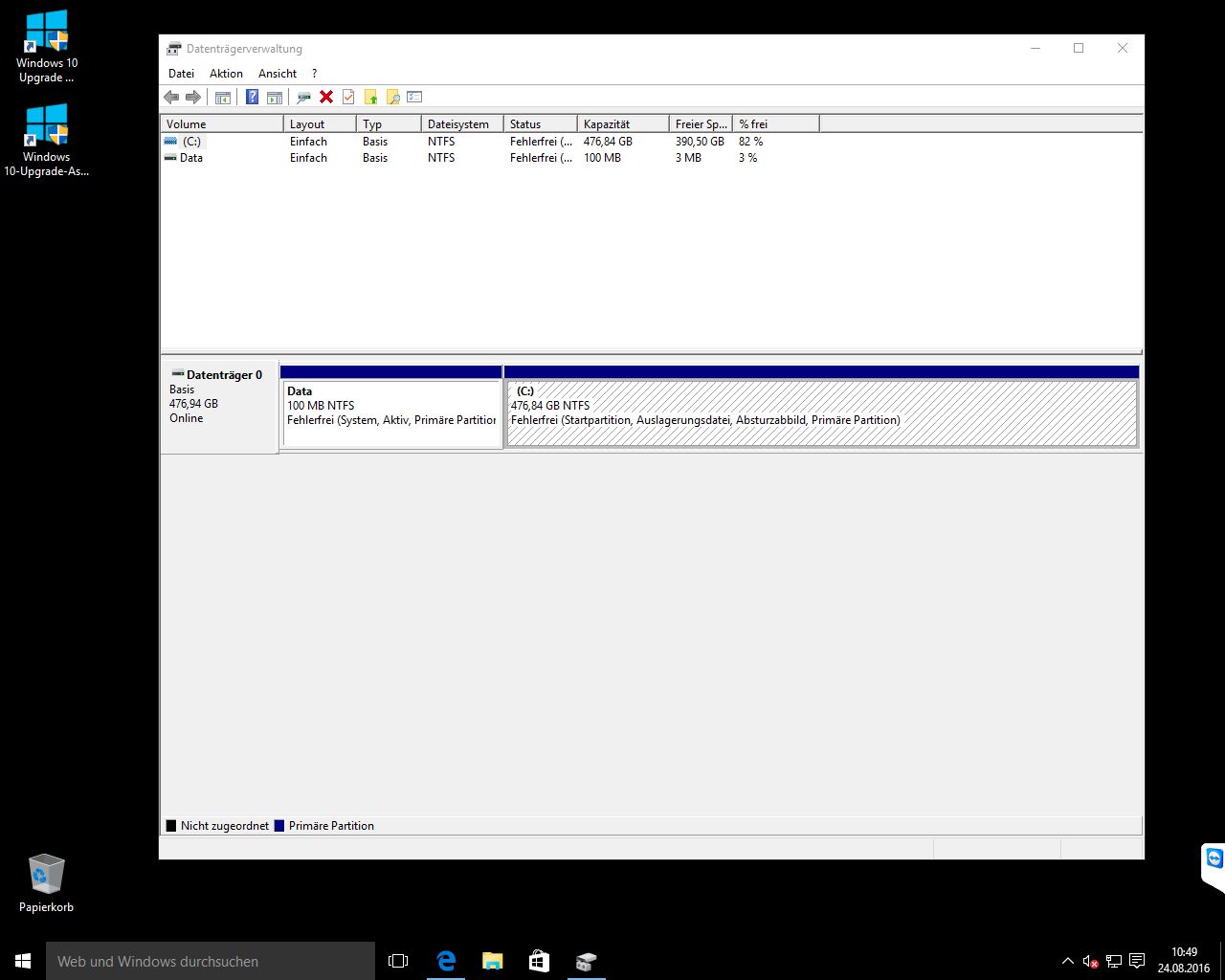This screenshot has width=1225, height=980.
Task: Launch Microsoft Edge from the taskbar
Action: click(445, 961)
